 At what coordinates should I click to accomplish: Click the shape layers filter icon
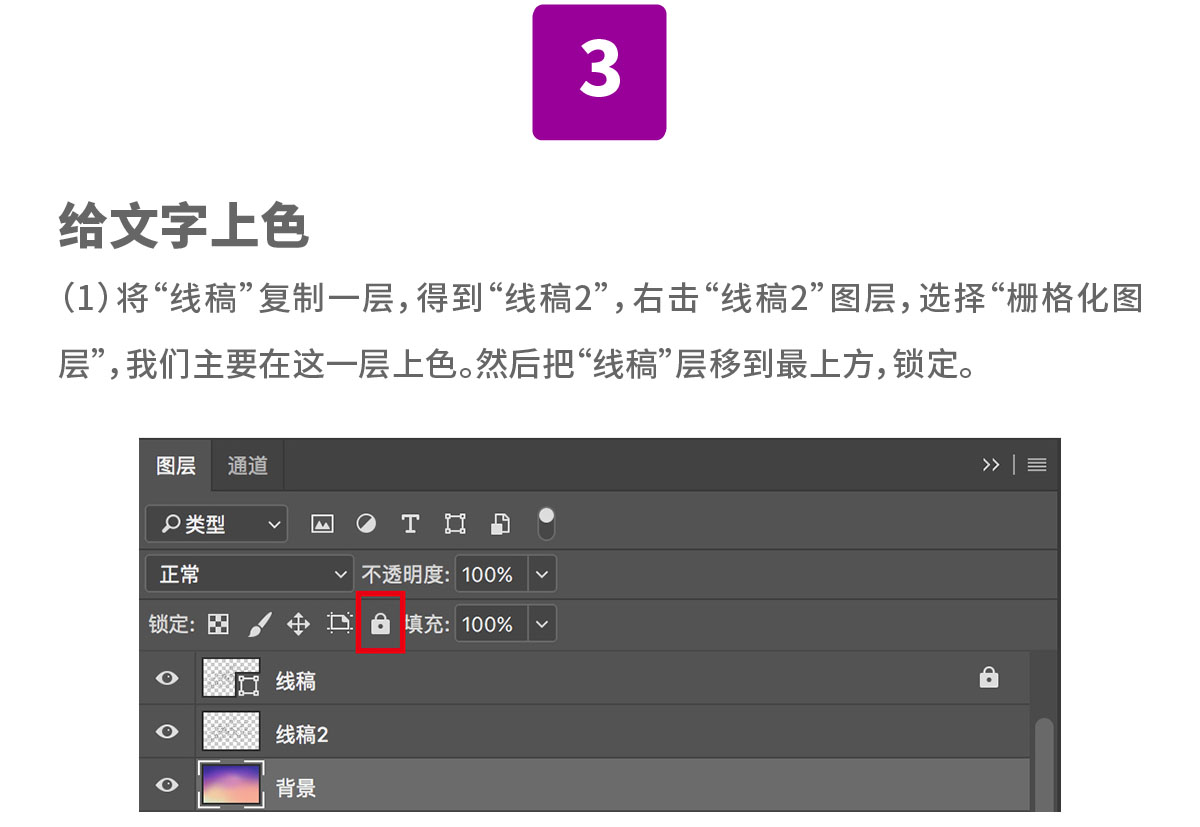coord(455,523)
